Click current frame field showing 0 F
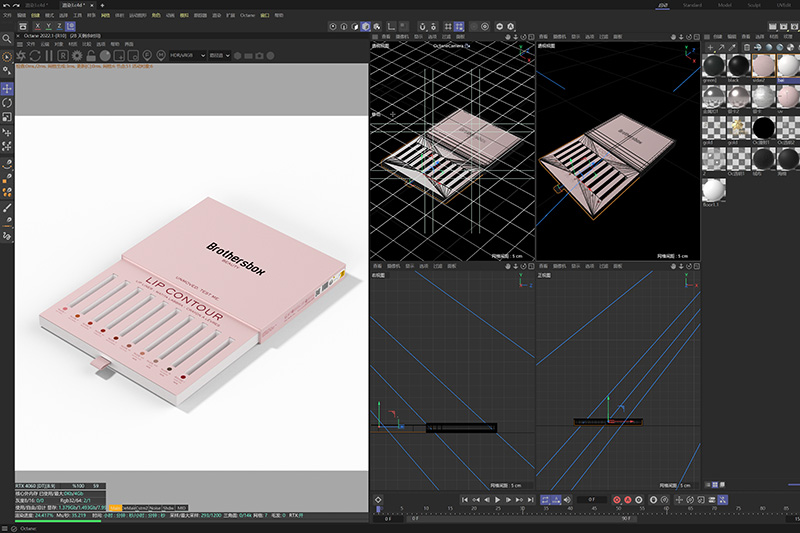 click(x=591, y=500)
